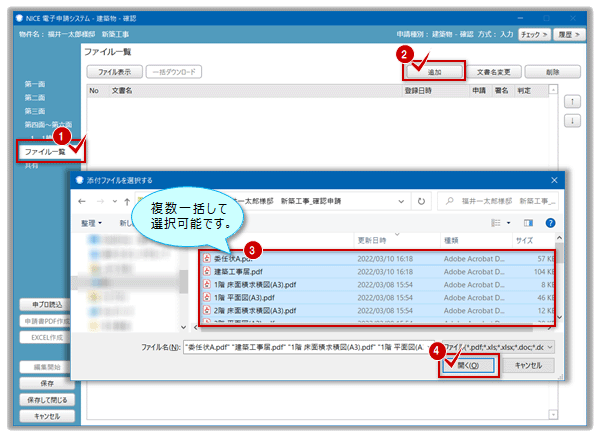
Task: Click the back arrow in file dialog
Action: tap(84, 200)
